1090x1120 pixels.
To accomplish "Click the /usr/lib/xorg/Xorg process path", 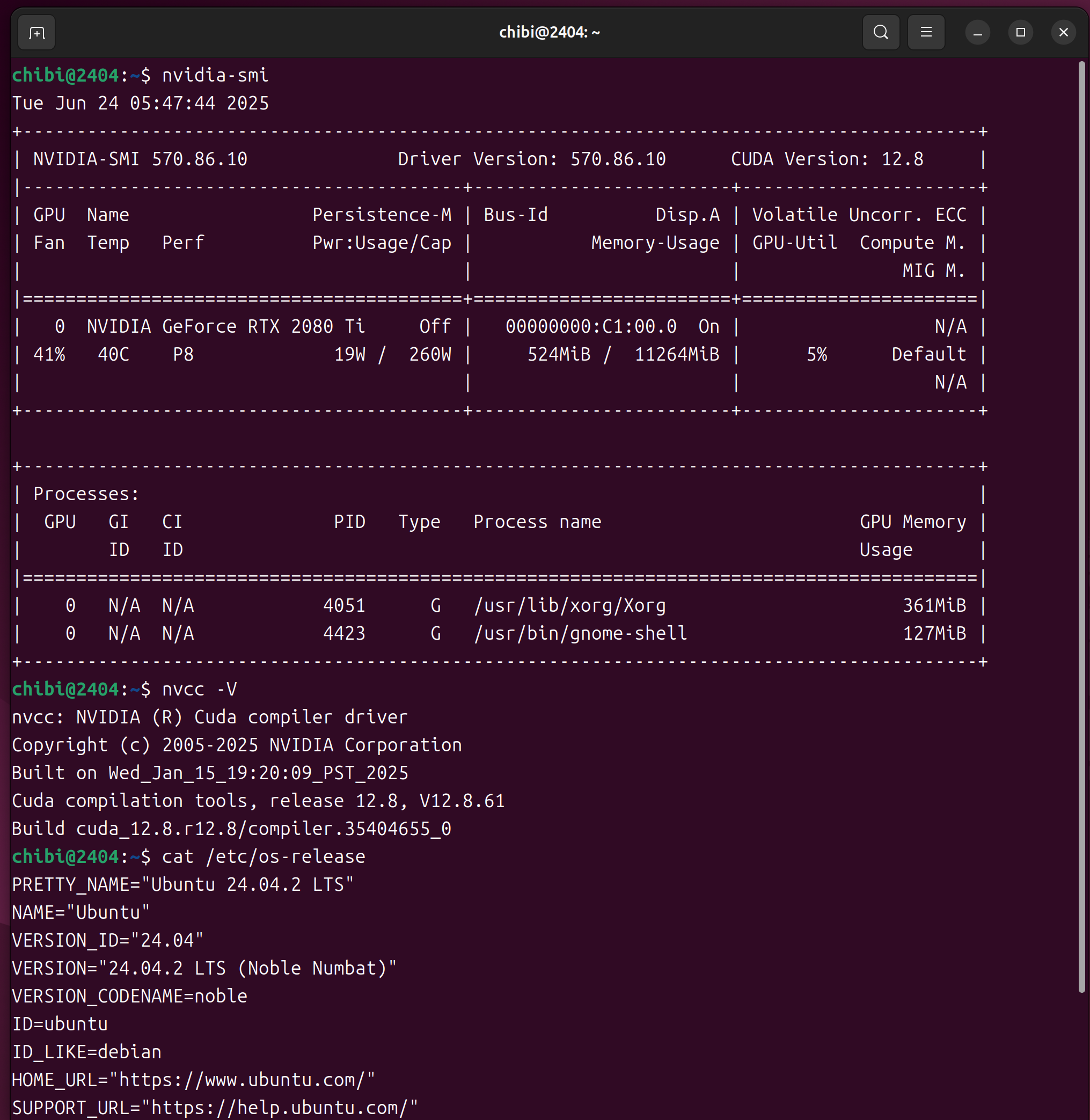I will [569, 605].
